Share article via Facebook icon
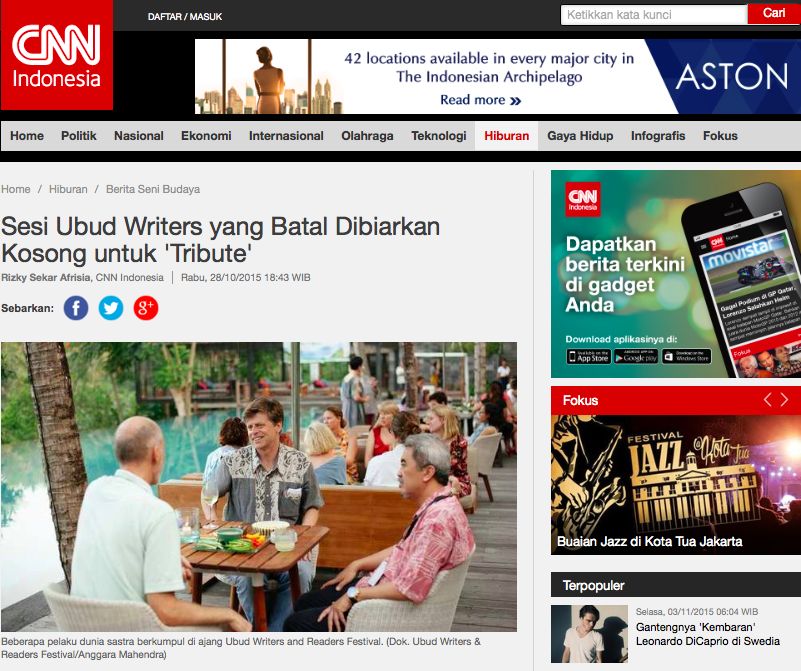801x671 pixels. pyautogui.click(x=76, y=308)
